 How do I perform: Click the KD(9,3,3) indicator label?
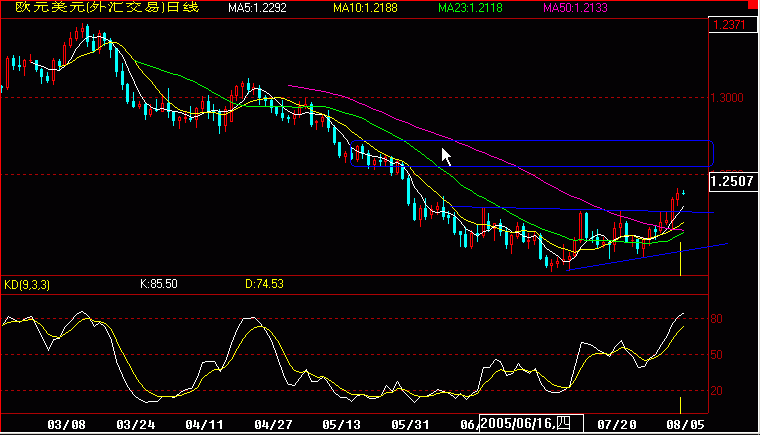click(27, 285)
